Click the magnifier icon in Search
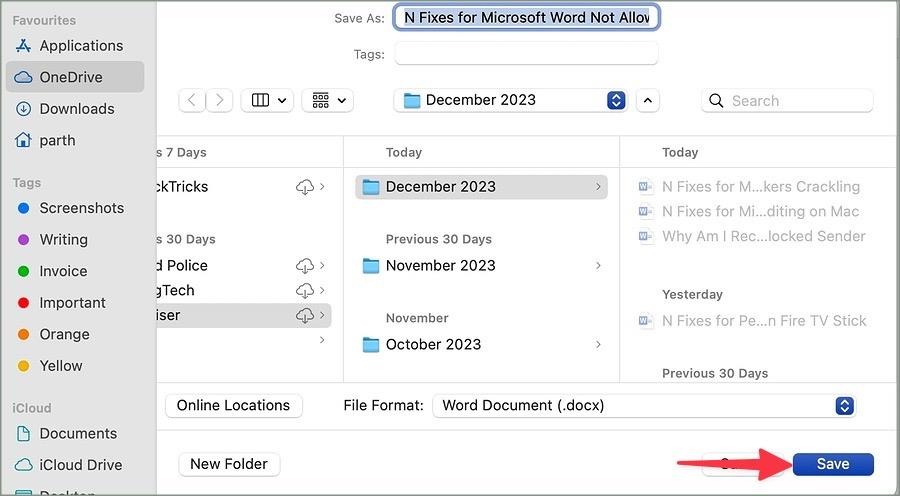The width and height of the screenshot is (900, 496). 716,101
